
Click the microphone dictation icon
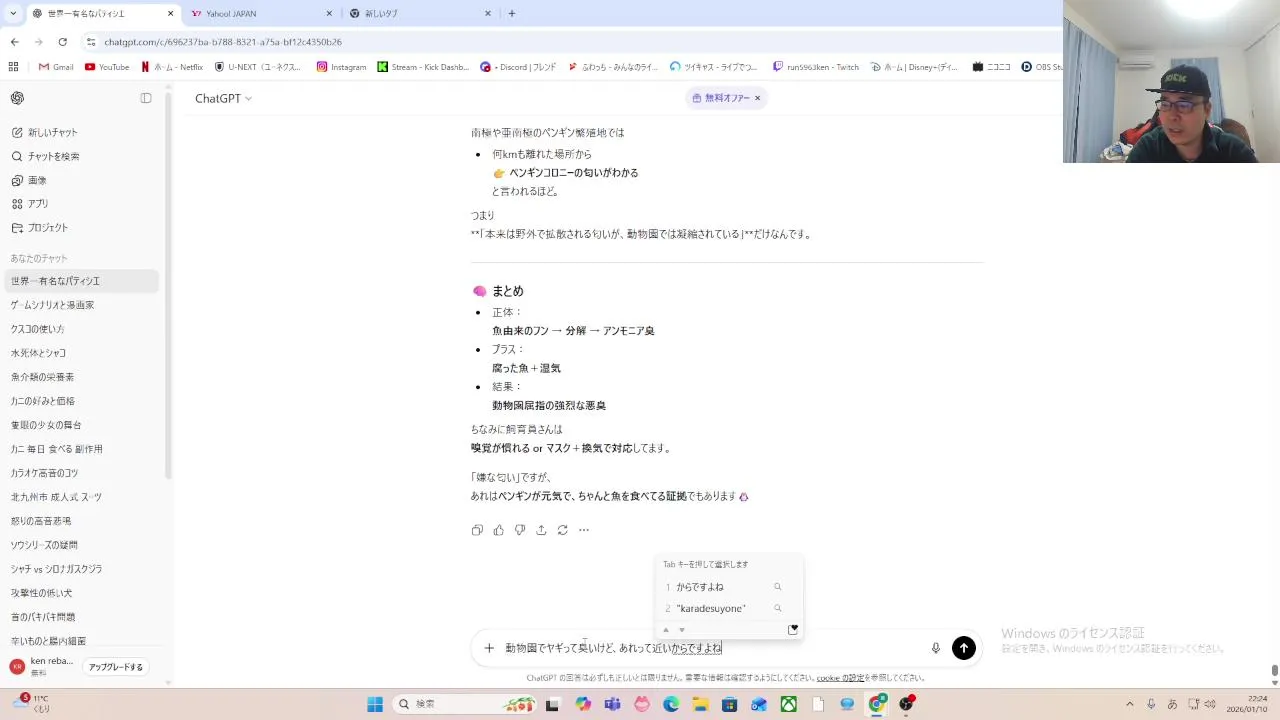coord(936,648)
